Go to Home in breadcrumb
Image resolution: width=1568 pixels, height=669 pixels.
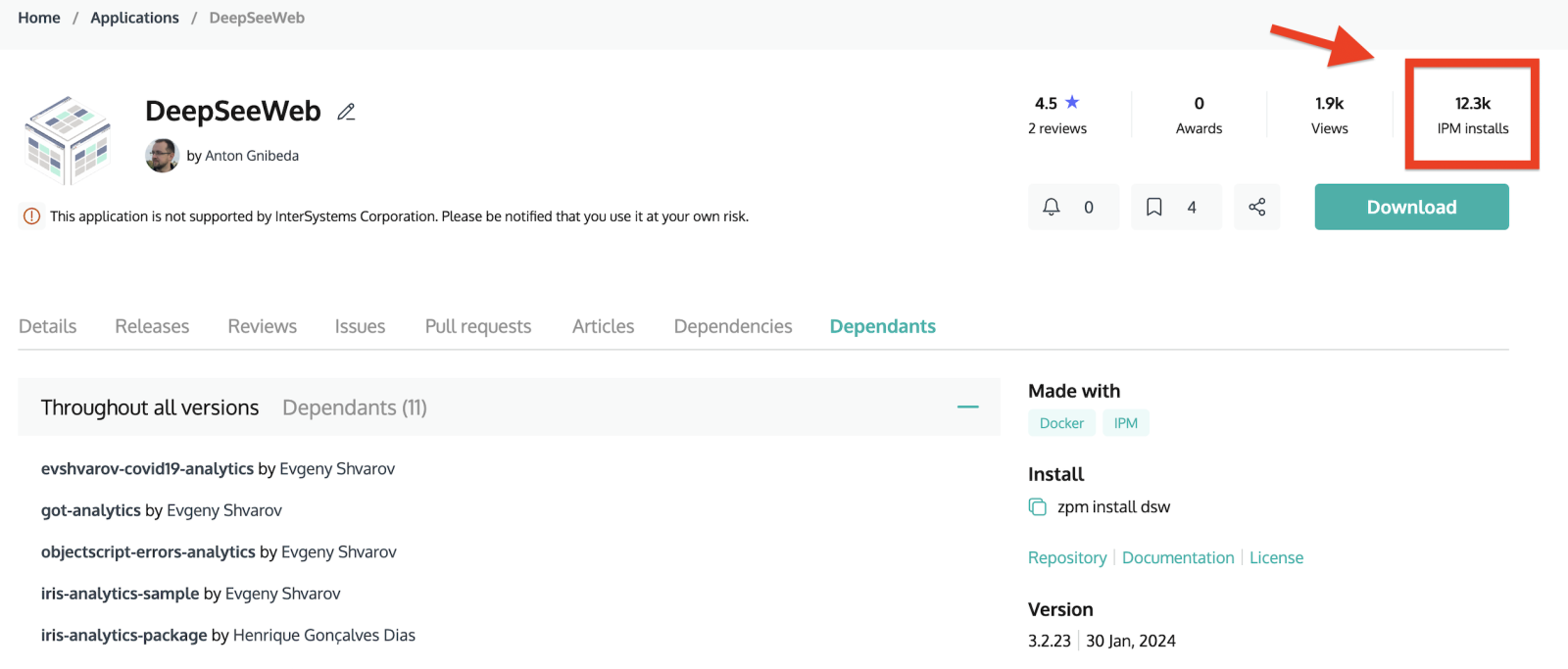point(39,18)
